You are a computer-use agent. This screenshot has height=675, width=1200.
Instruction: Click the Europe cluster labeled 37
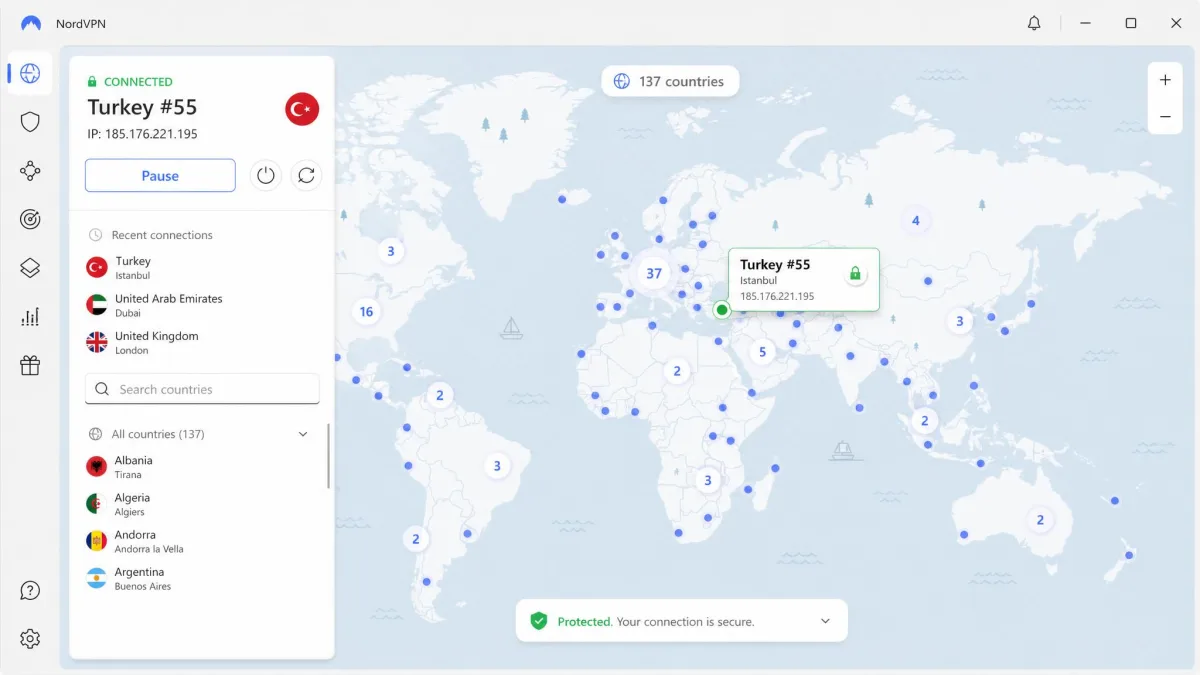[x=654, y=273]
